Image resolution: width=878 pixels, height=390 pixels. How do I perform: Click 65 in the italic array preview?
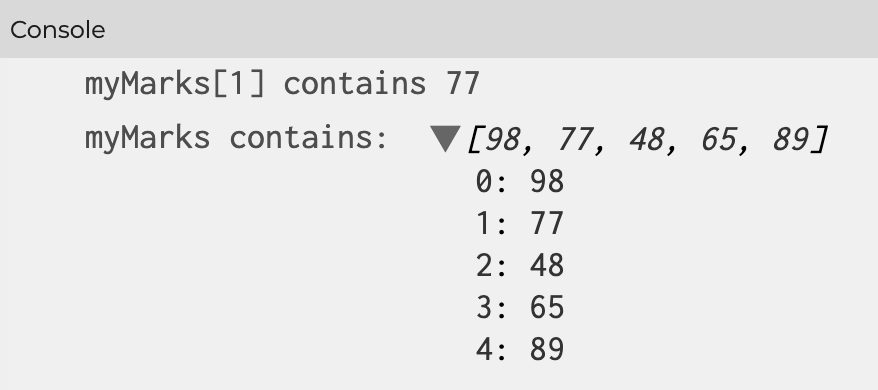[x=718, y=139]
